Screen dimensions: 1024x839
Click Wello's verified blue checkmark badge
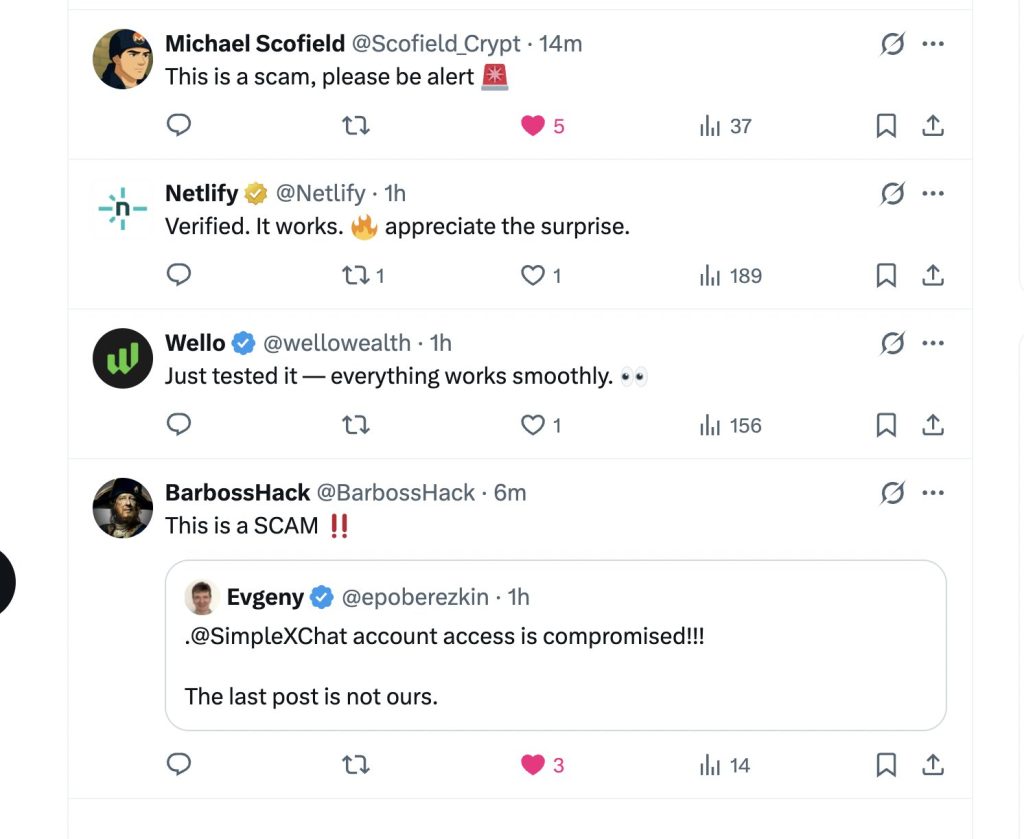click(x=243, y=342)
